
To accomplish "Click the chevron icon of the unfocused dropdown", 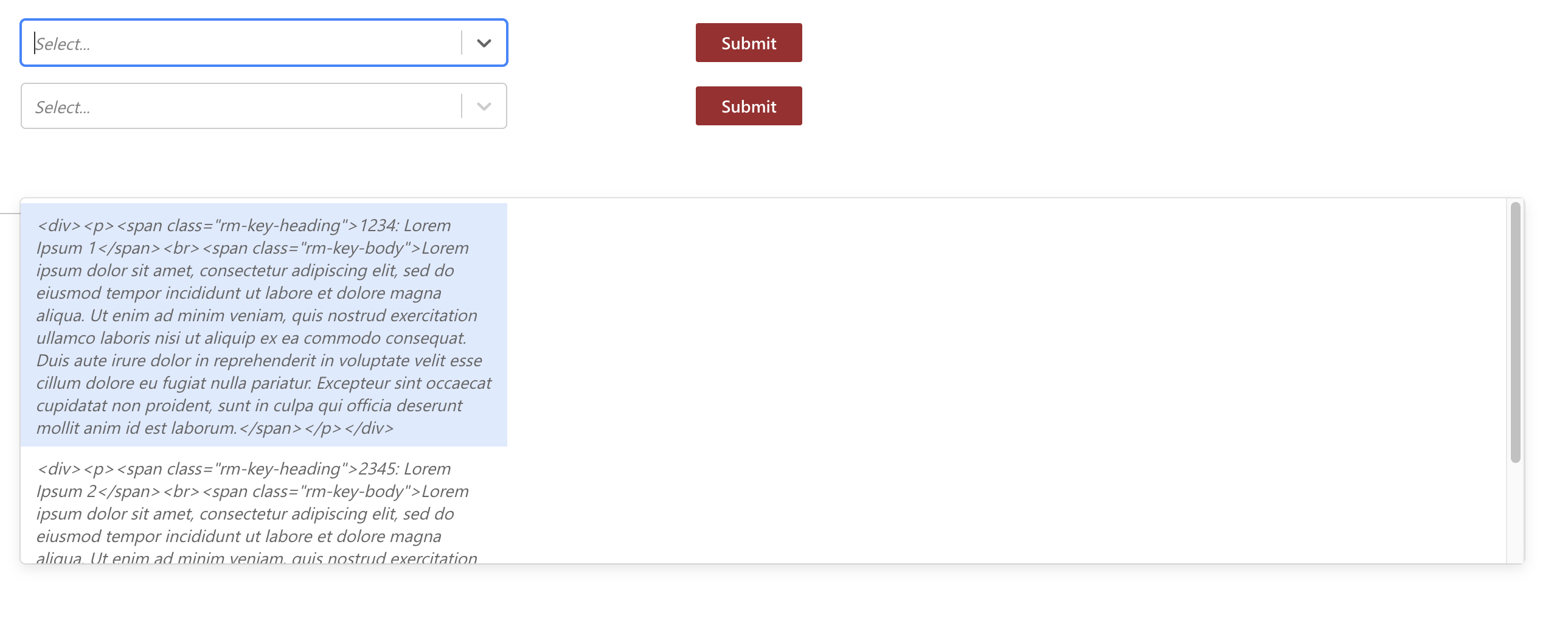I will (x=484, y=106).
